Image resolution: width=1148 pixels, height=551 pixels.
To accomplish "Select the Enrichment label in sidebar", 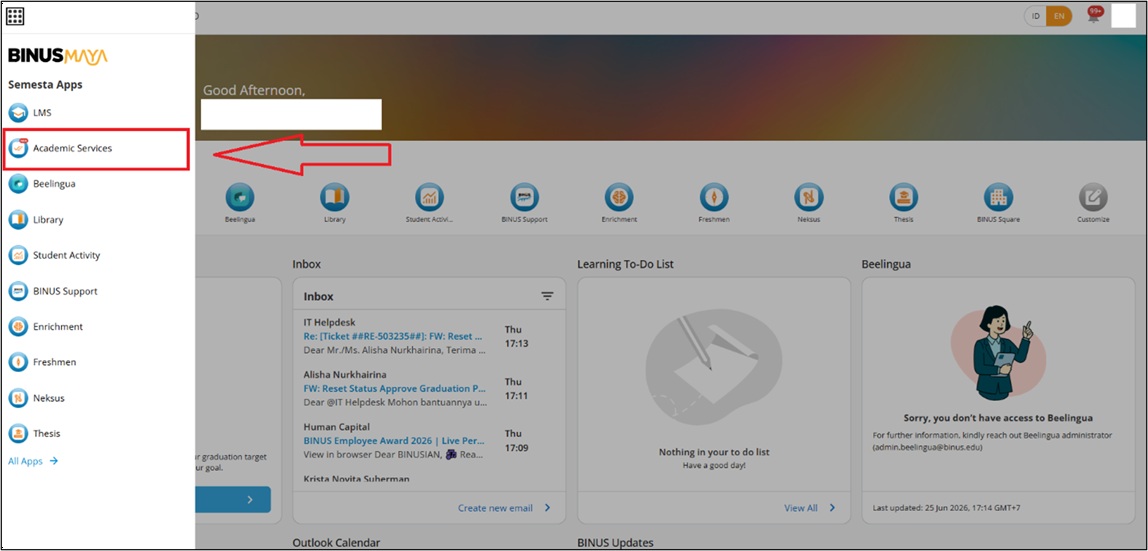I will [58, 326].
